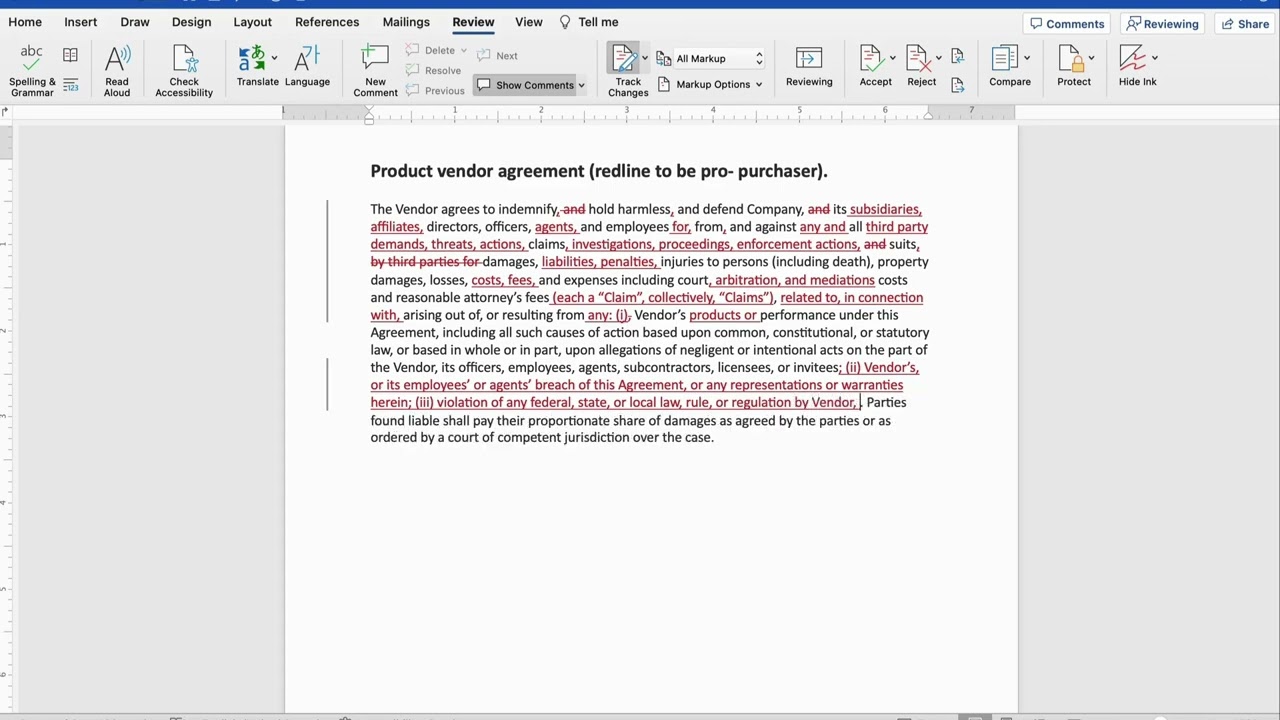Click the document title heading
This screenshot has width=1280, height=720.
point(599,171)
